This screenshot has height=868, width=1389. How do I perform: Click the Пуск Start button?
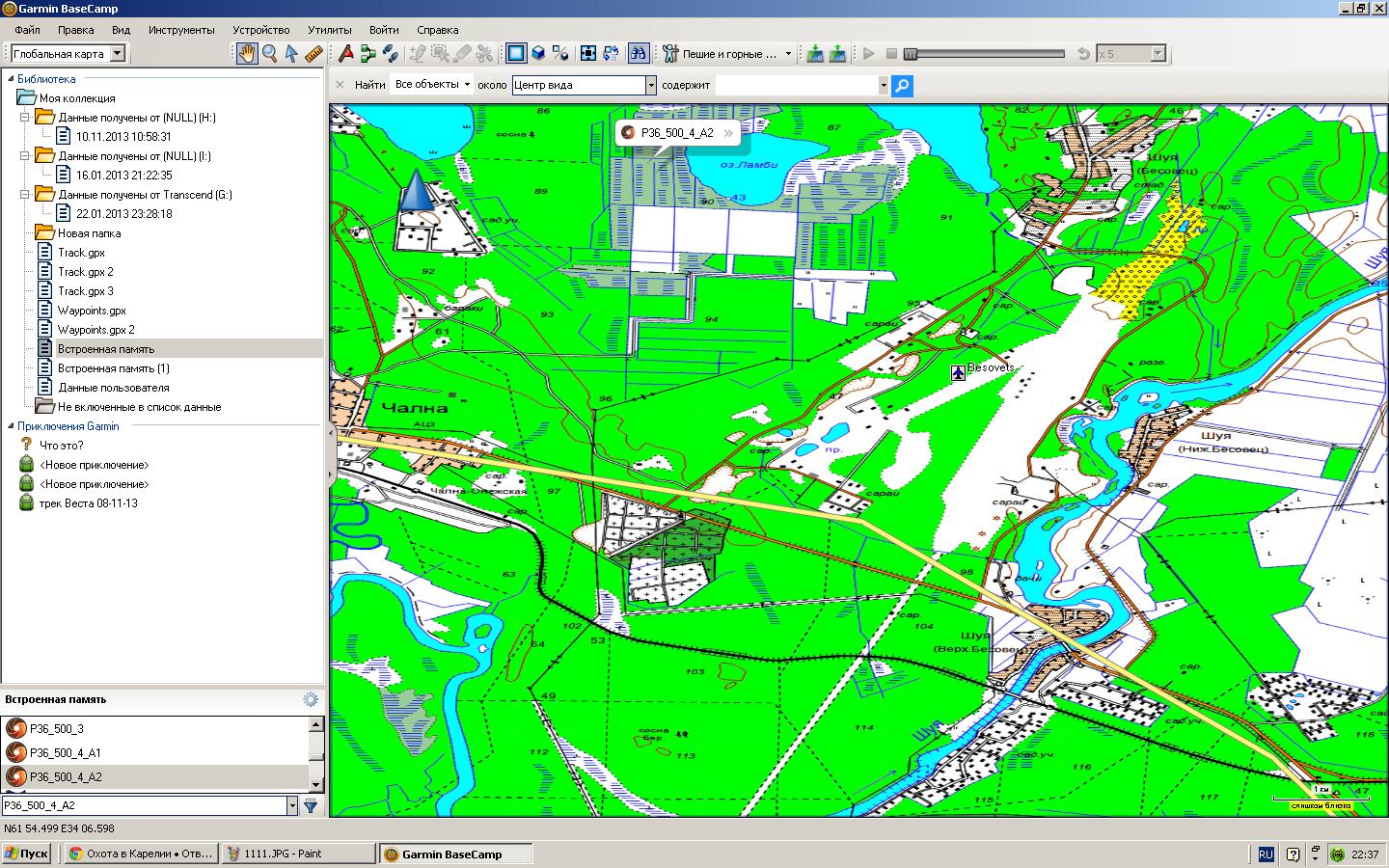coord(27,854)
